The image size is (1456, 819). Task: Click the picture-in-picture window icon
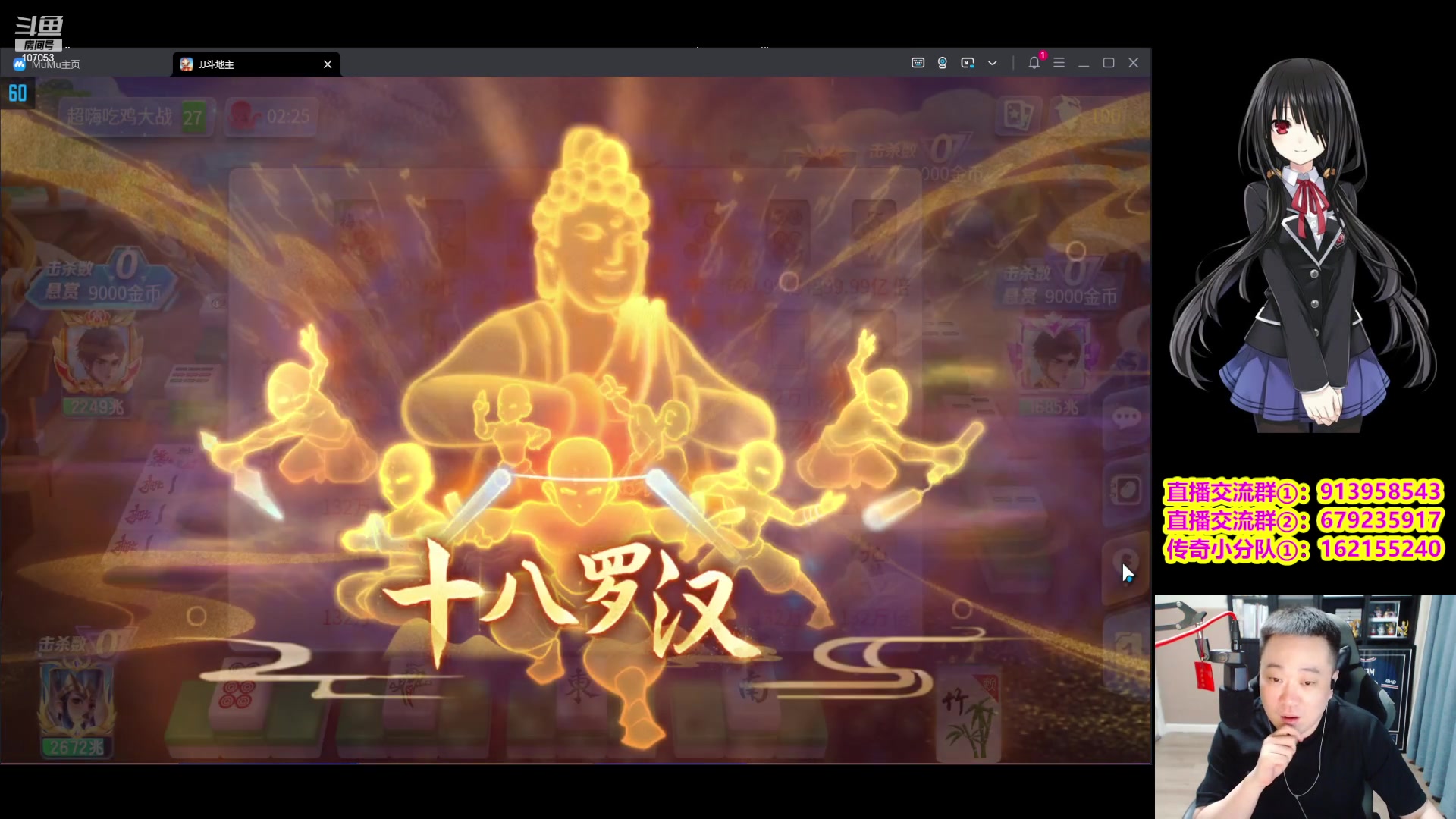pyautogui.click(x=968, y=63)
